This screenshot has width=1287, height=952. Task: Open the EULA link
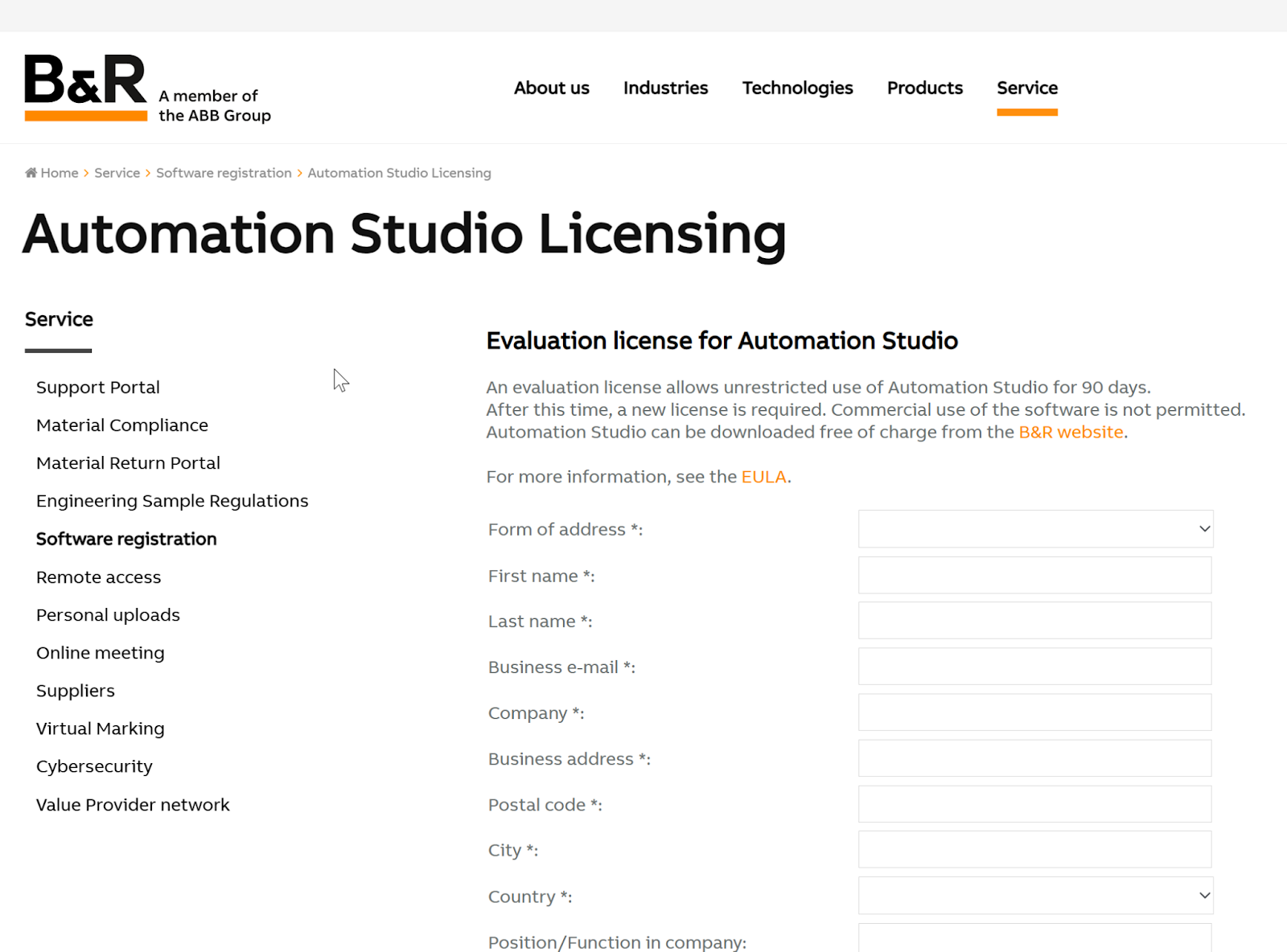pyautogui.click(x=763, y=477)
